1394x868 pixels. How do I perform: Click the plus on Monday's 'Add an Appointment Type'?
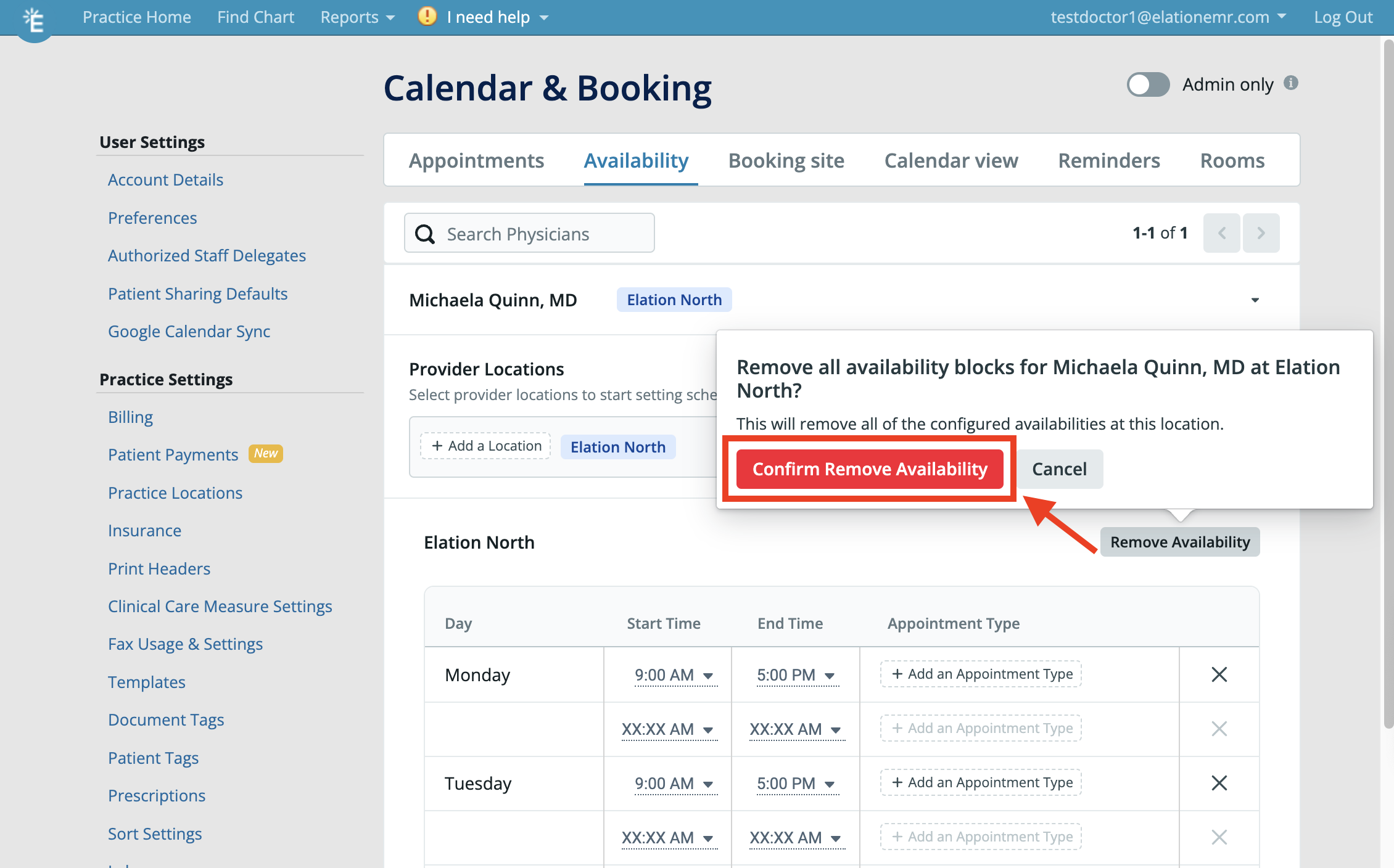897,674
